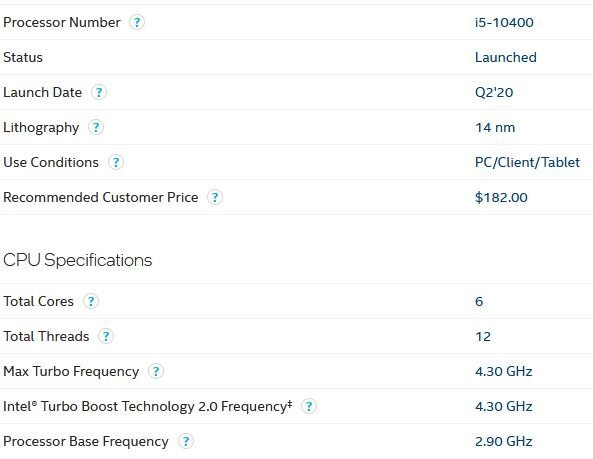Click Recommended Customer Price help icon
The image size is (593, 459).
tap(215, 197)
